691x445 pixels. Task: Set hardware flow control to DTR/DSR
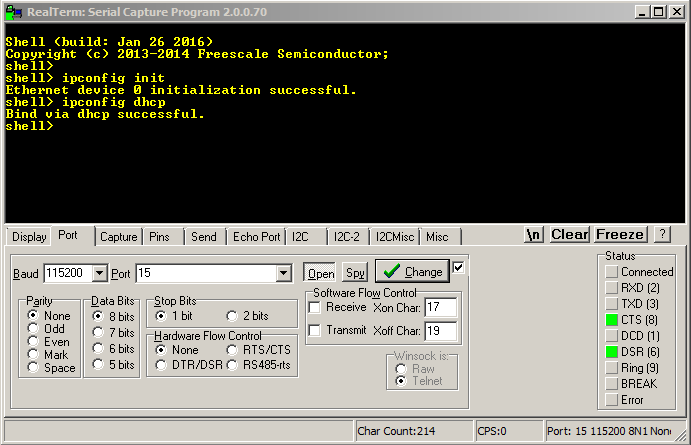coord(161,365)
